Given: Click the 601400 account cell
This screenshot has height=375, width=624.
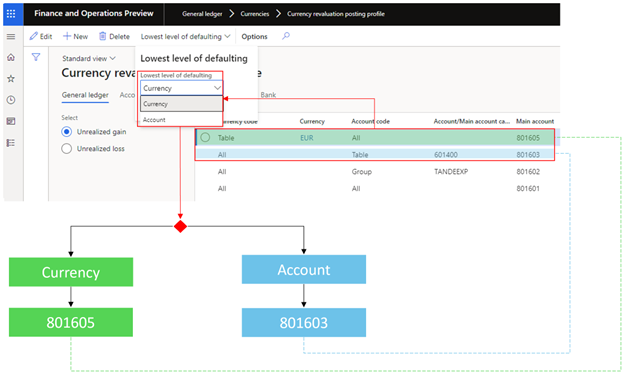Looking at the screenshot, I should click(446, 154).
